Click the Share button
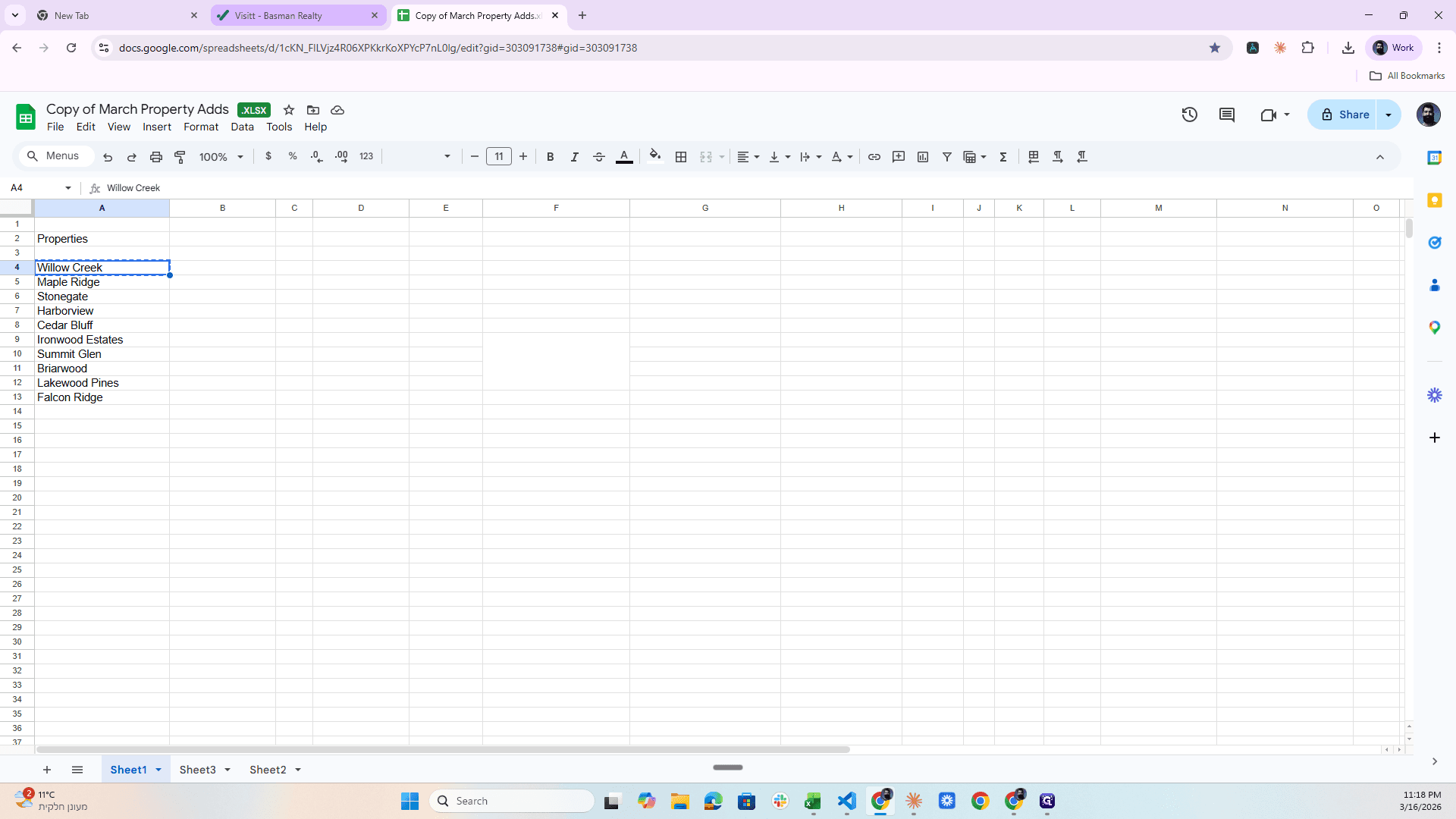The height and width of the screenshot is (819, 1456). pos(1344,115)
